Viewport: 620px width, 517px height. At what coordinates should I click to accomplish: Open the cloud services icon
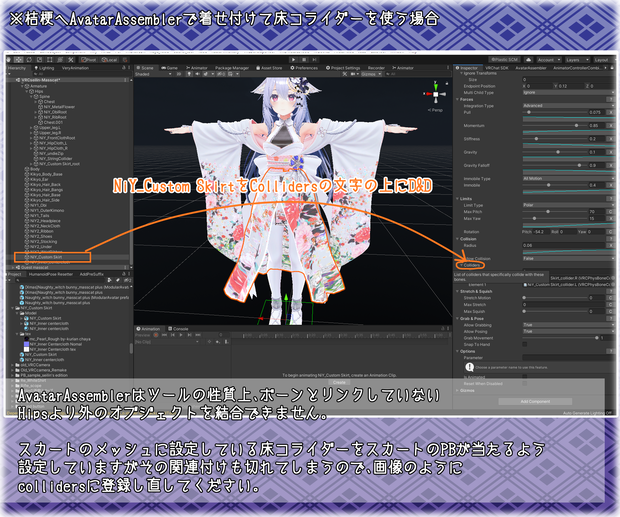coord(528,60)
